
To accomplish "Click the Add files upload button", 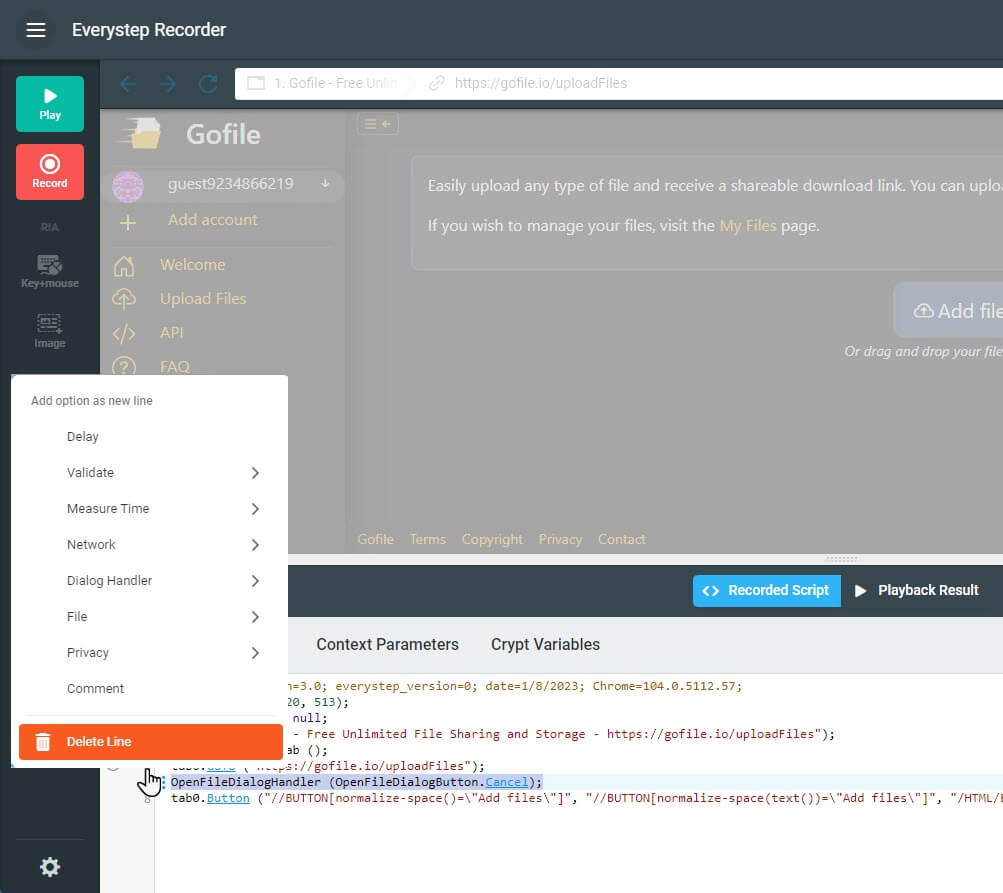I will [x=948, y=310].
